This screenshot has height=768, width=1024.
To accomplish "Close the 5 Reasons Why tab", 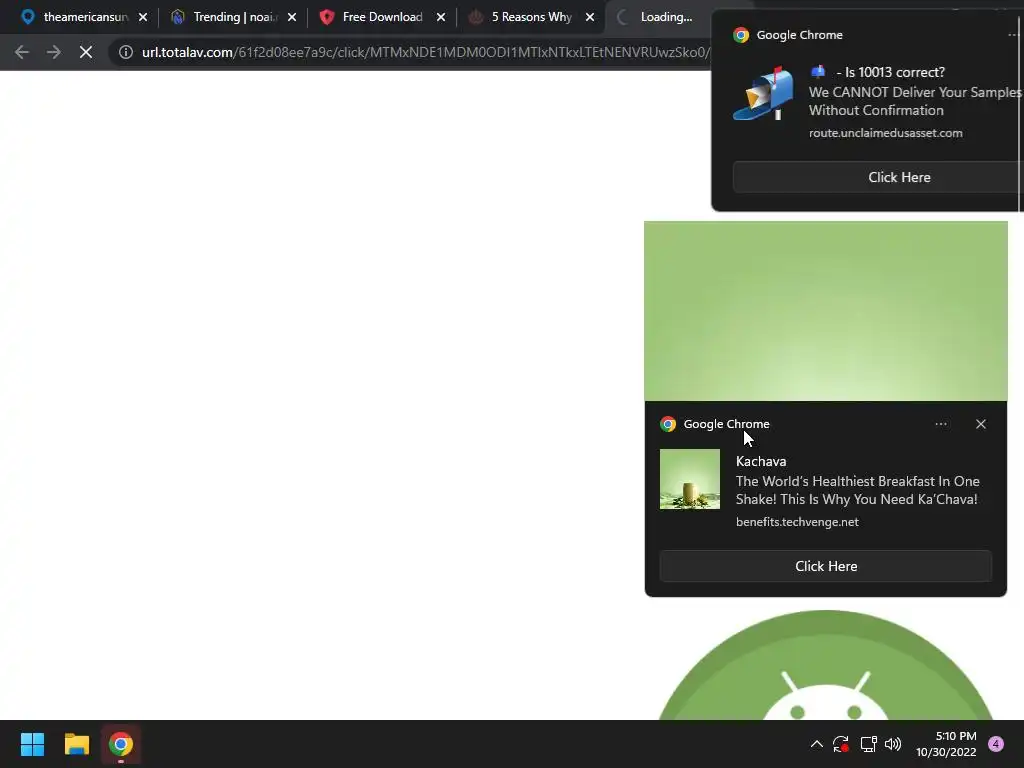I will pyautogui.click(x=590, y=17).
